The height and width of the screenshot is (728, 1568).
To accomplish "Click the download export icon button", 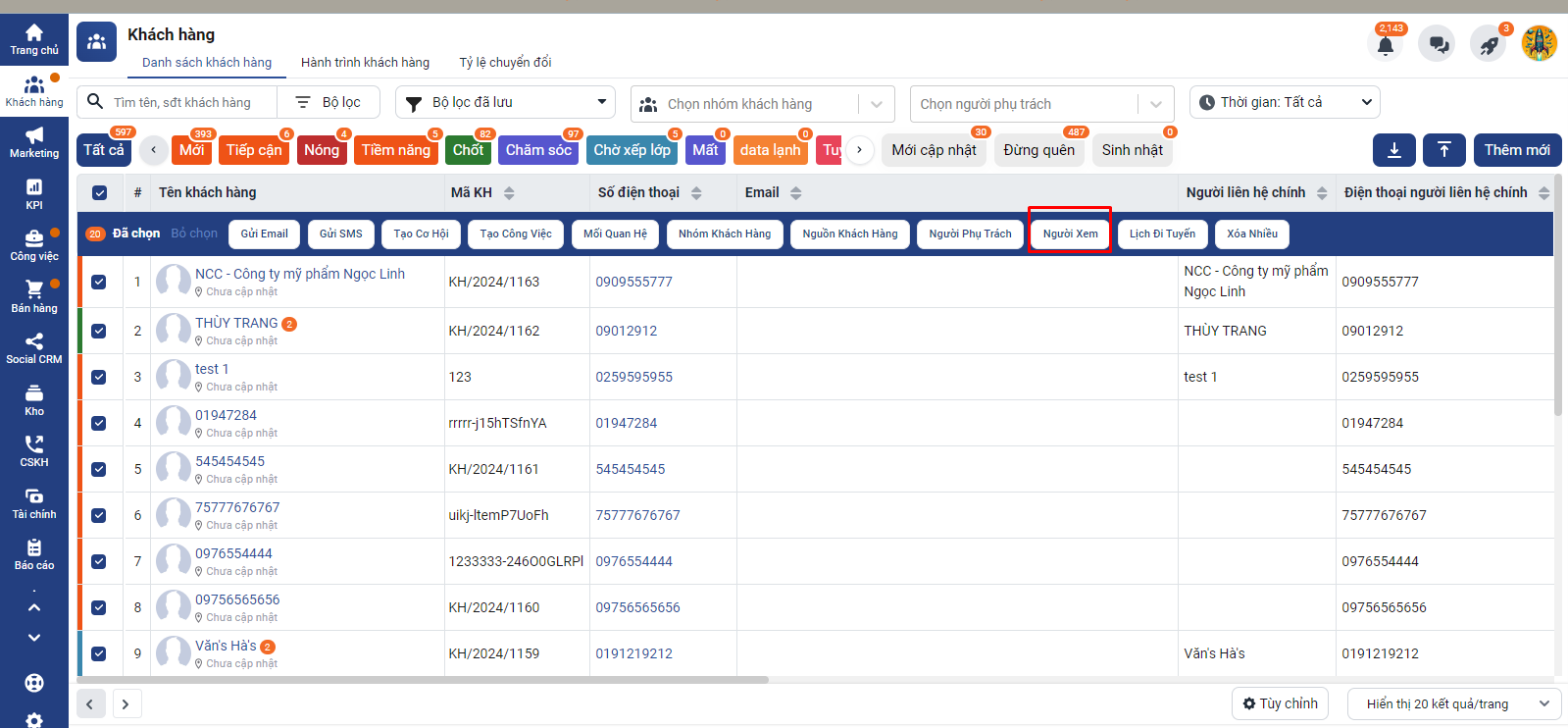I will (x=1393, y=150).
